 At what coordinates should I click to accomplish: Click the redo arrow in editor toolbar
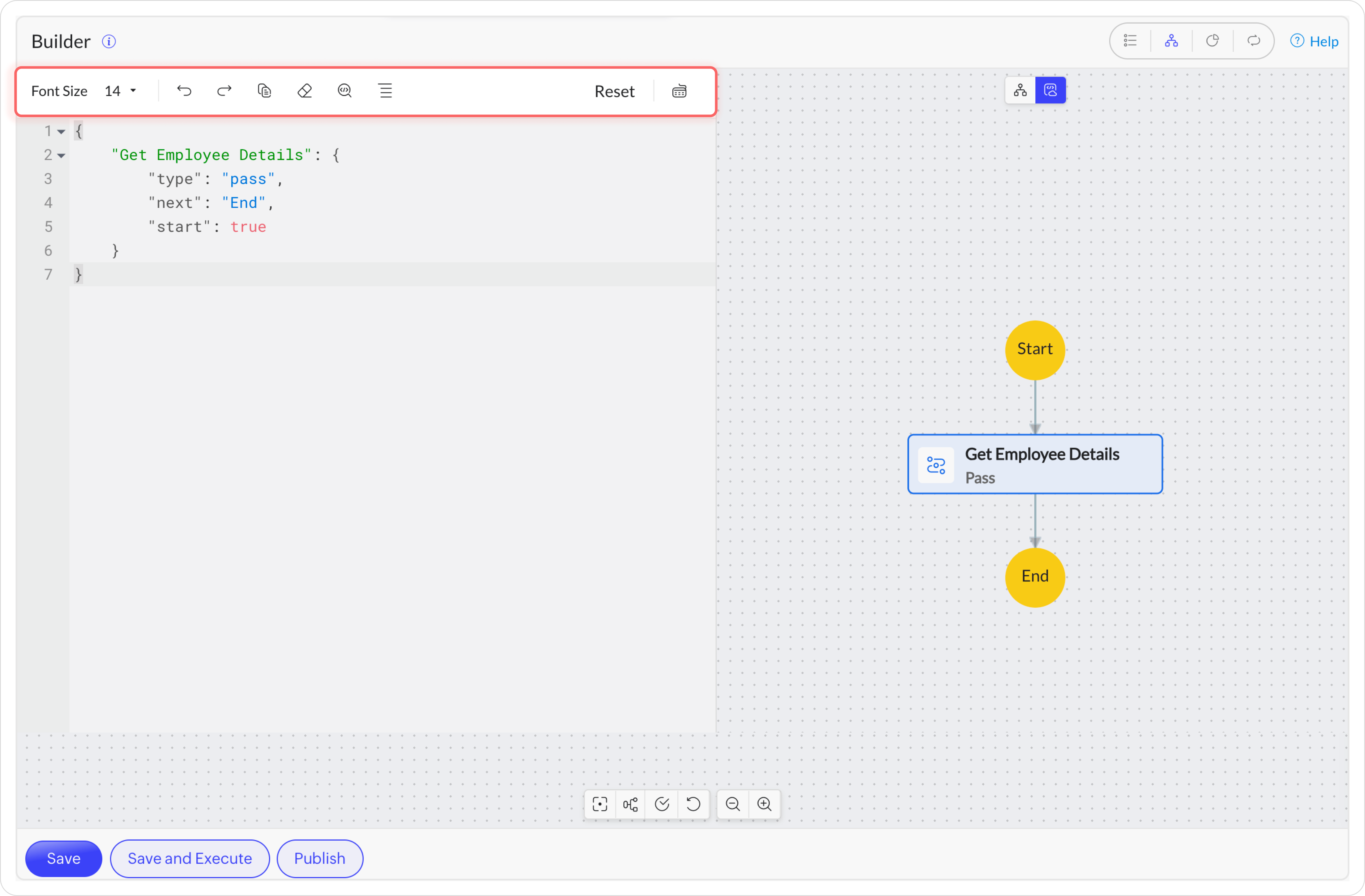(224, 91)
